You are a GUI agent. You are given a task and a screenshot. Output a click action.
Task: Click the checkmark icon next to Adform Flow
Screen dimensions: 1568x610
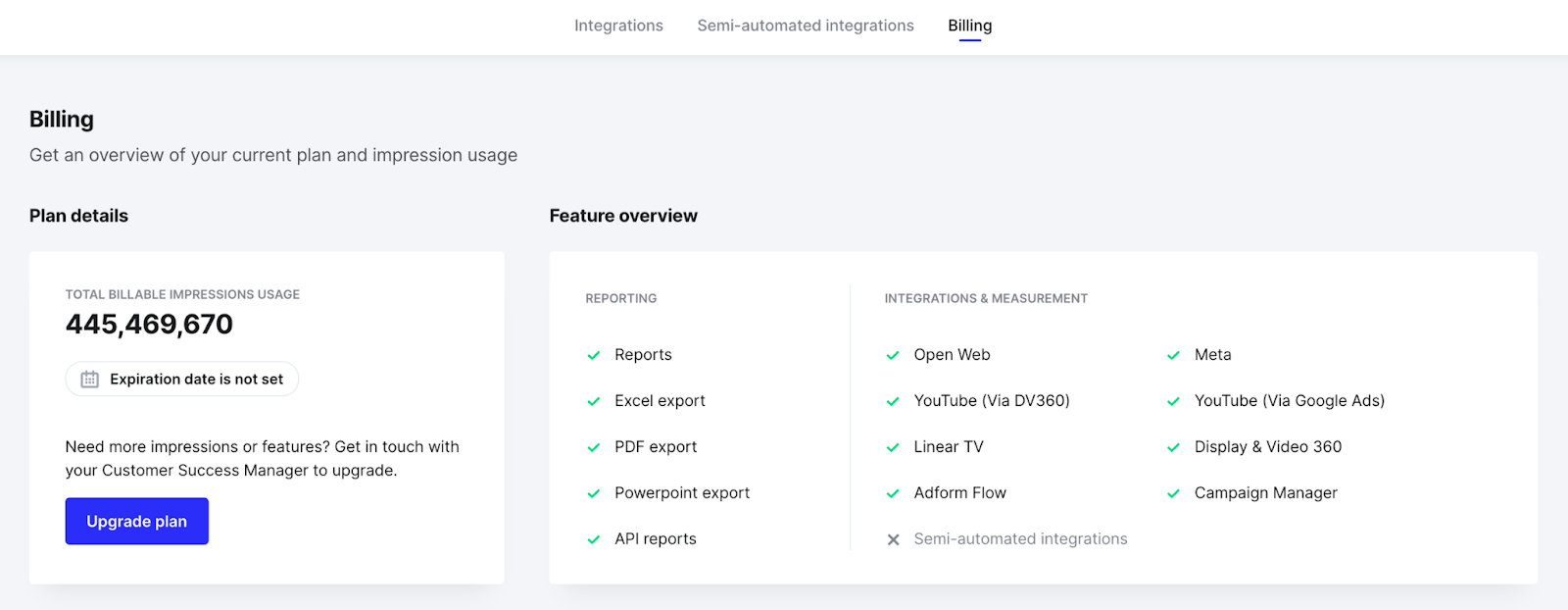(893, 493)
